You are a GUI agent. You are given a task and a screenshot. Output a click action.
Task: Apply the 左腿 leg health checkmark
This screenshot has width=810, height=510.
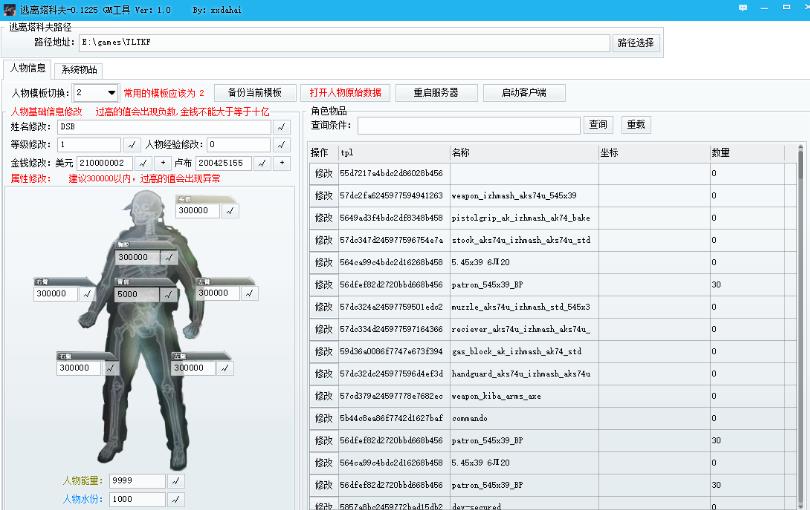point(224,368)
